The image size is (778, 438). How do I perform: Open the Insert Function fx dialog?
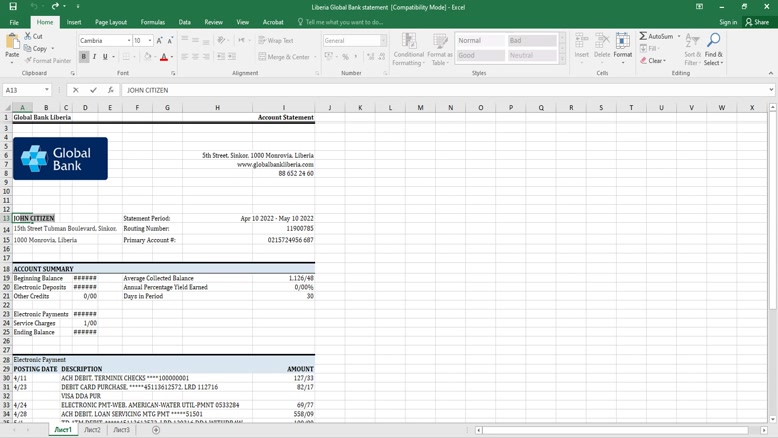(110, 90)
